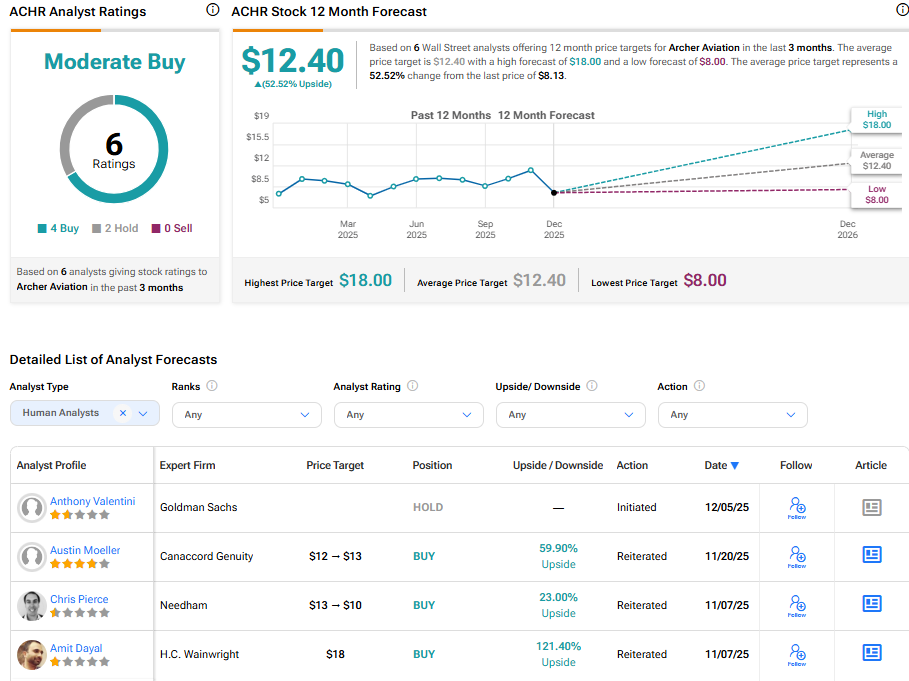Open Amit Dayal analyst profile link
909x681 pixels.
pyautogui.click(x=76, y=648)
